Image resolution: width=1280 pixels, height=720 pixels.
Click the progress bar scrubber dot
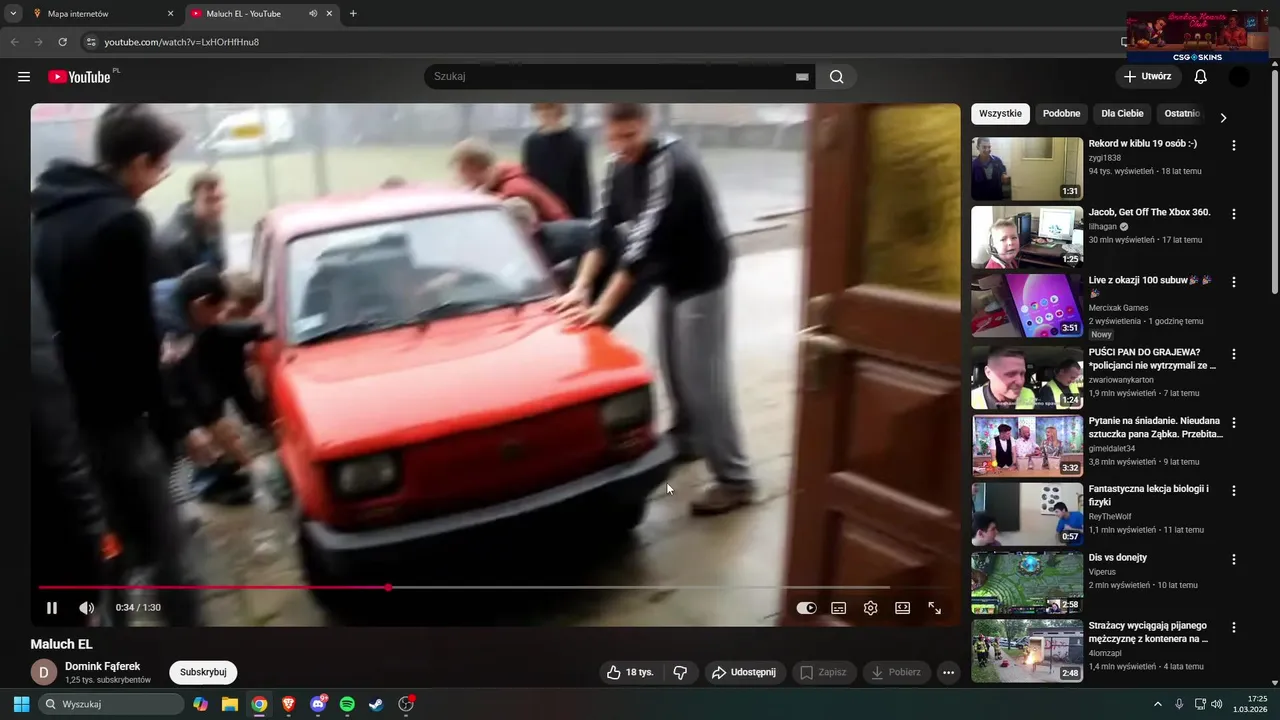[388, 587]
